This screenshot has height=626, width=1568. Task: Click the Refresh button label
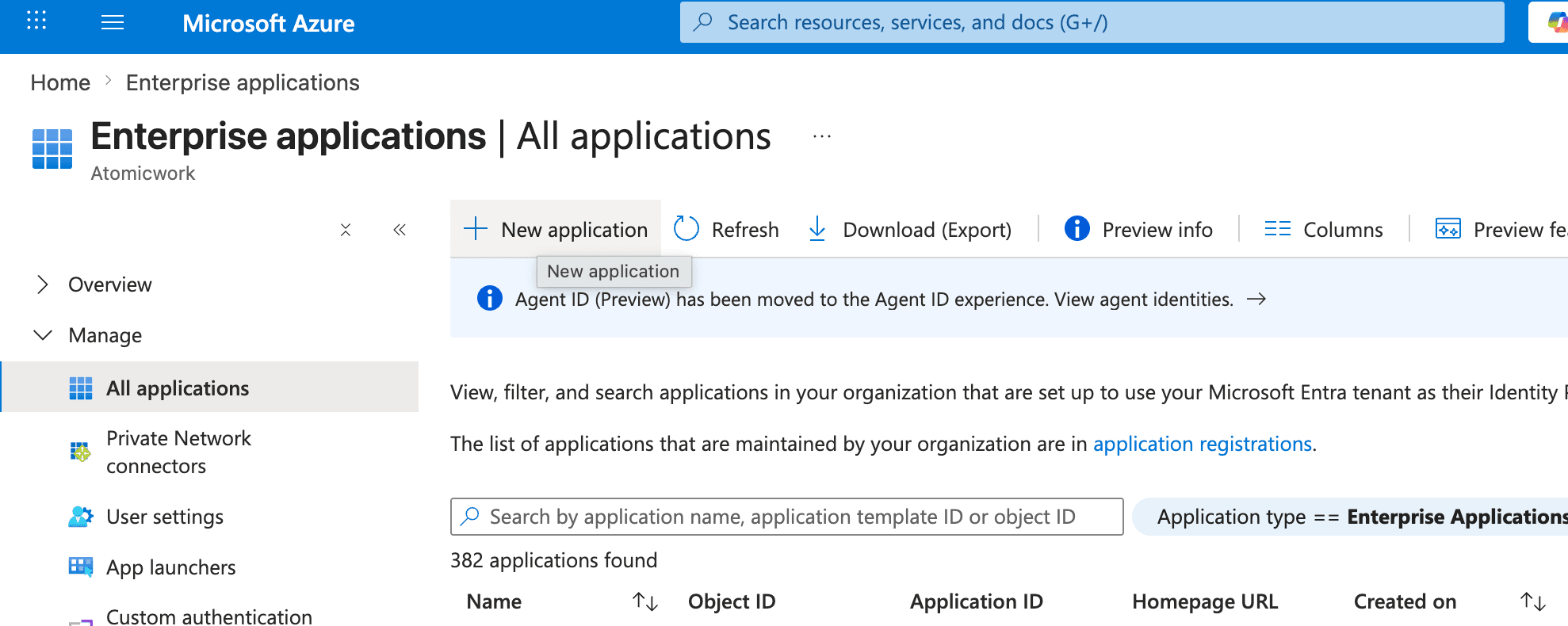coord(745,230)
